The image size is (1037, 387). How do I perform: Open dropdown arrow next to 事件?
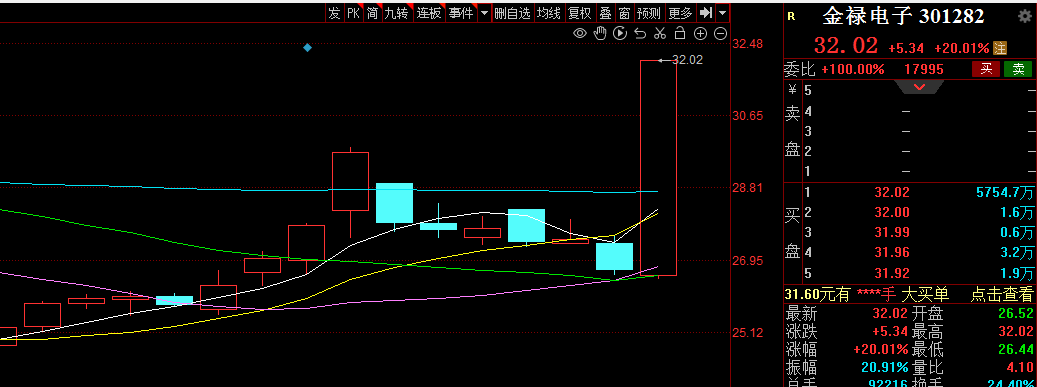[x=485, y=13]
